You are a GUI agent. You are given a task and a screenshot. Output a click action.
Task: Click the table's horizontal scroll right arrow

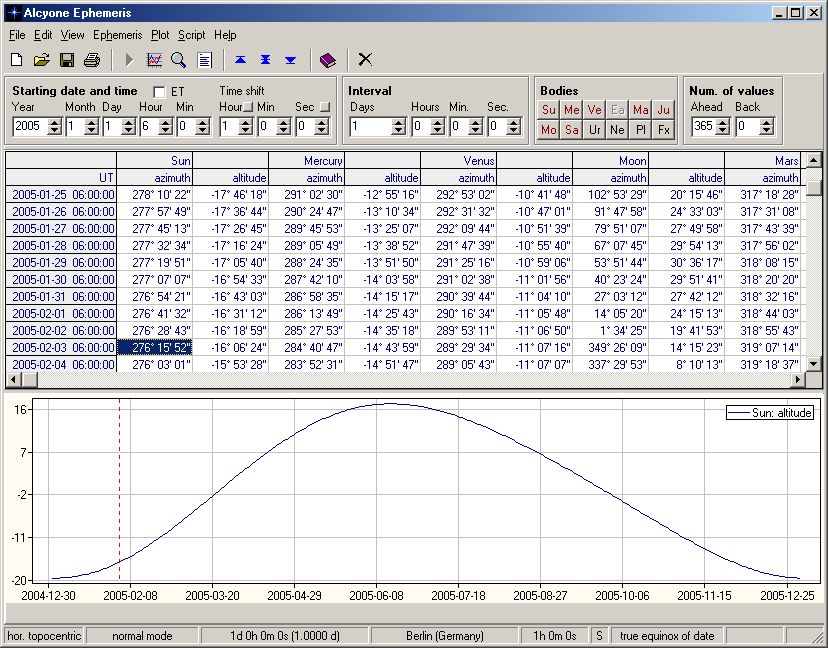[798, 379]
